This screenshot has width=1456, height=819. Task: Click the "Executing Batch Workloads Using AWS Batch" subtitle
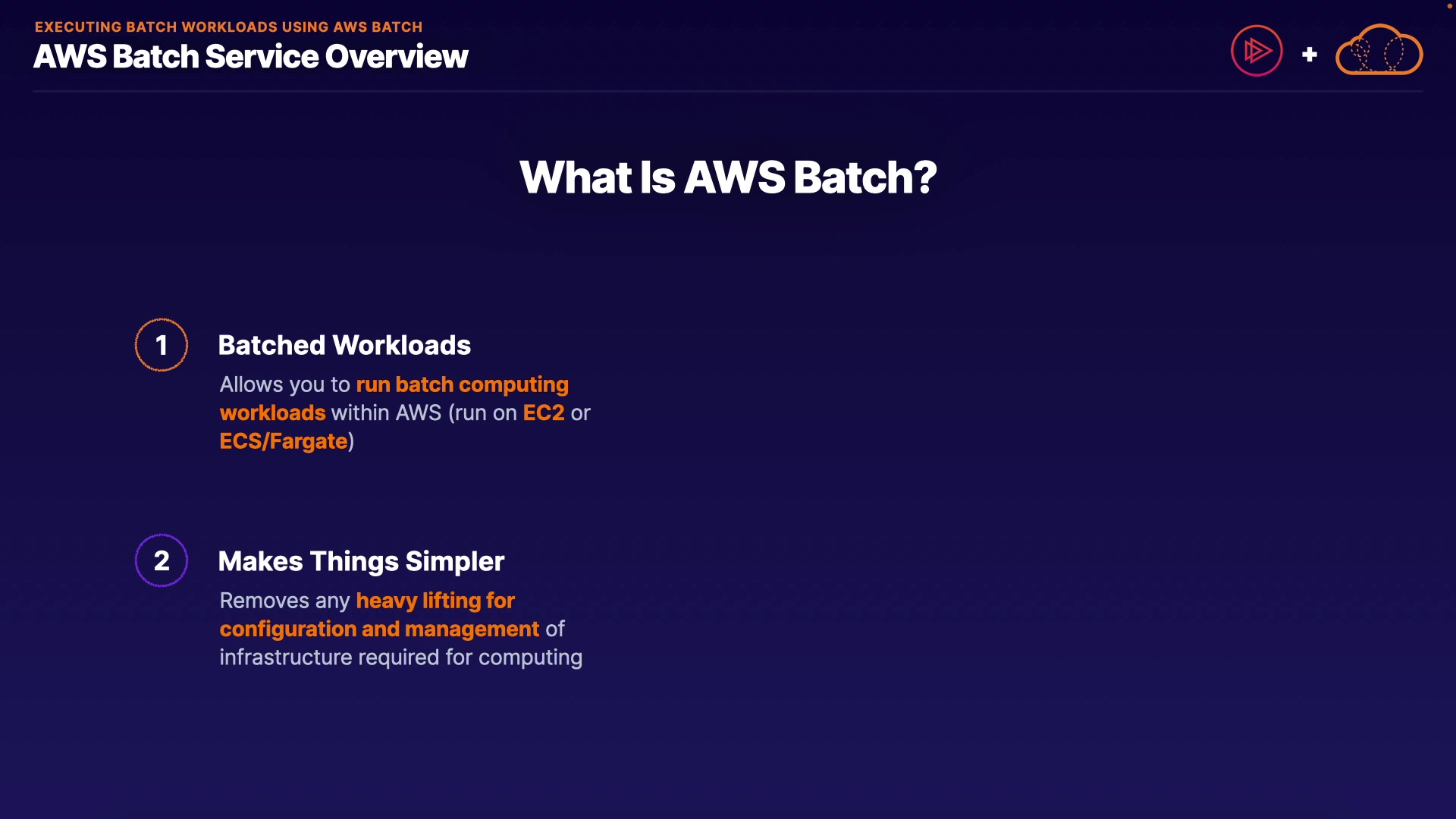coord(228,27)
